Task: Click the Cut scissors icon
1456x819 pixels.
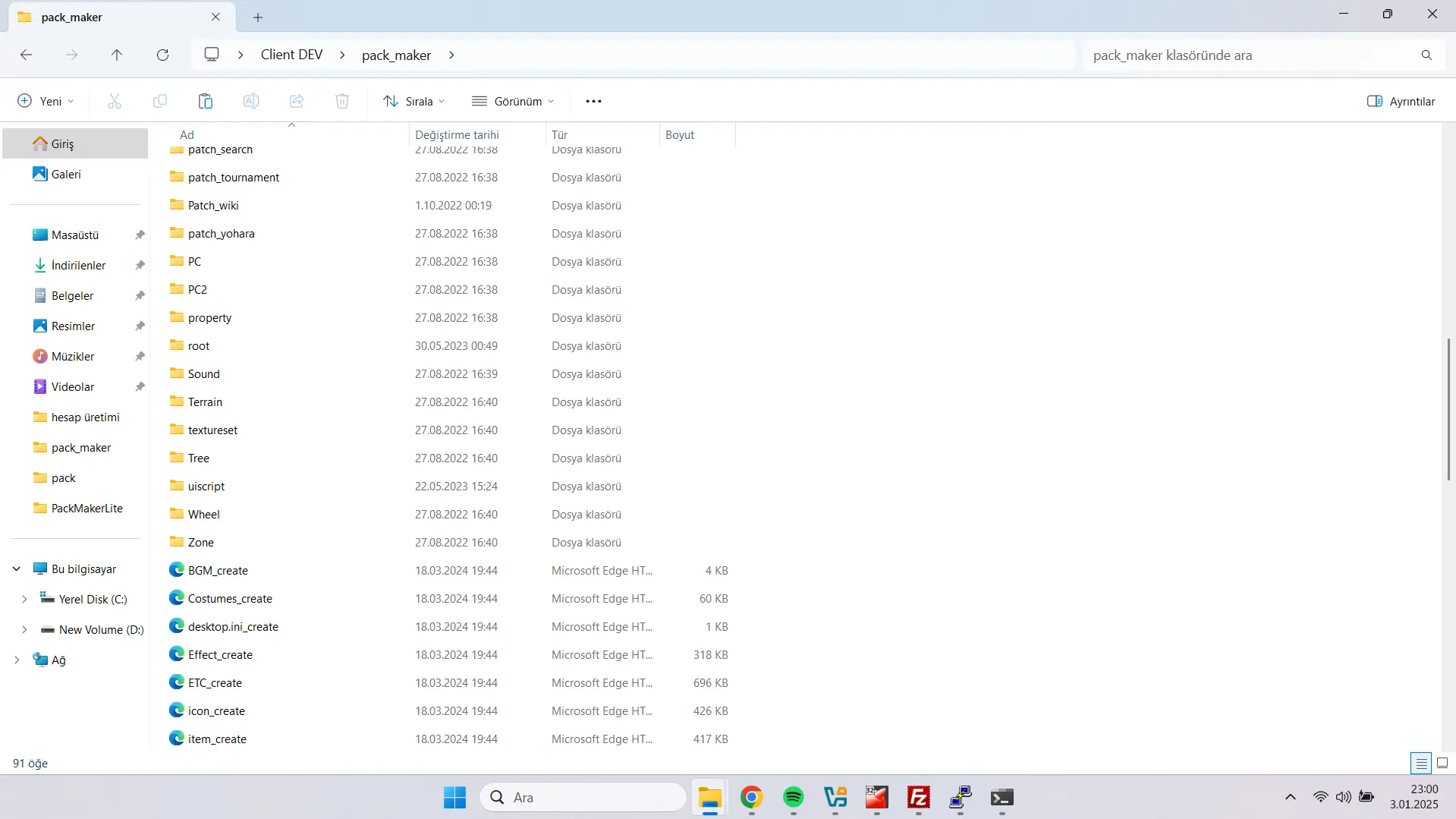Action: [115, 101]
